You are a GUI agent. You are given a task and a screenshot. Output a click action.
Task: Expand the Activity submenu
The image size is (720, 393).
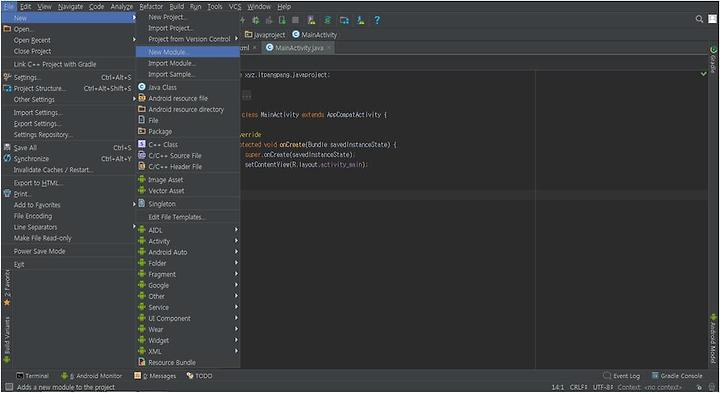pos(188,241)
